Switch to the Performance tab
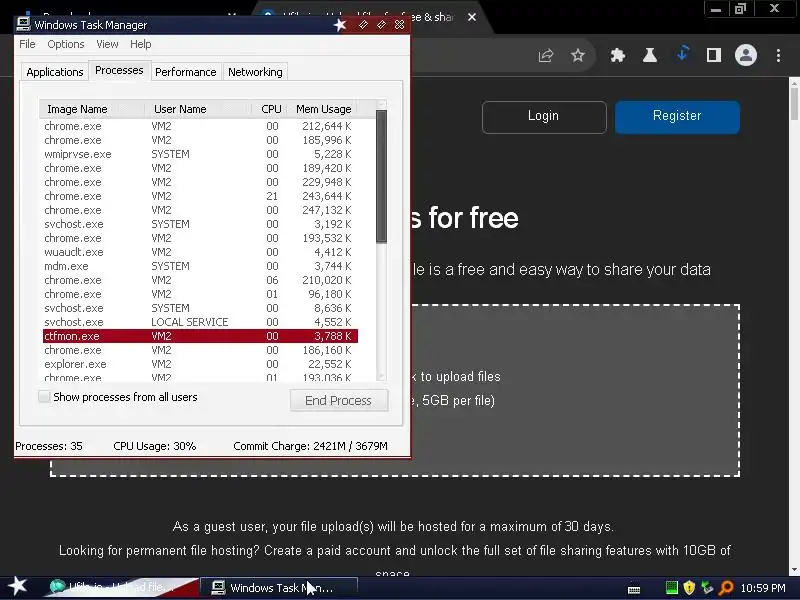 click(186, 72)
